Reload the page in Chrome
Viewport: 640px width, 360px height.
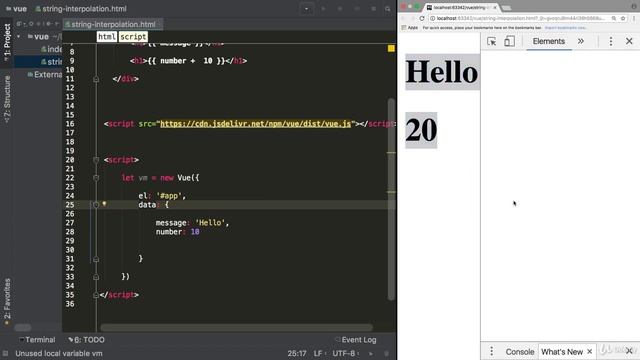[x=422, y=18]
